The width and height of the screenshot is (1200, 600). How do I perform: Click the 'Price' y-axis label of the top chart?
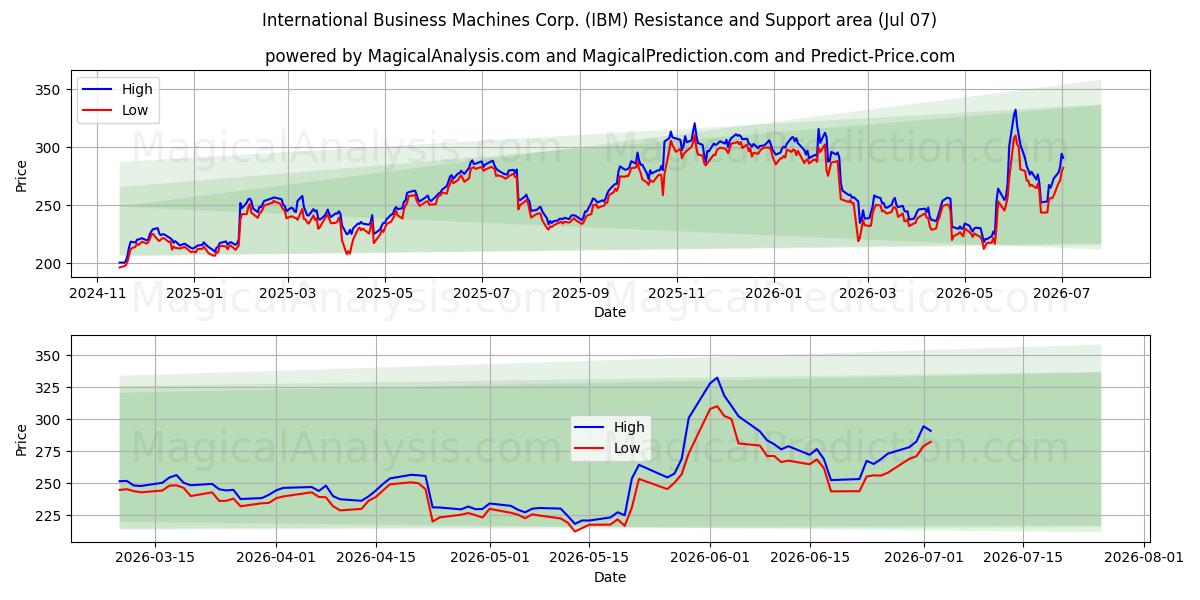tap(21, 176)
